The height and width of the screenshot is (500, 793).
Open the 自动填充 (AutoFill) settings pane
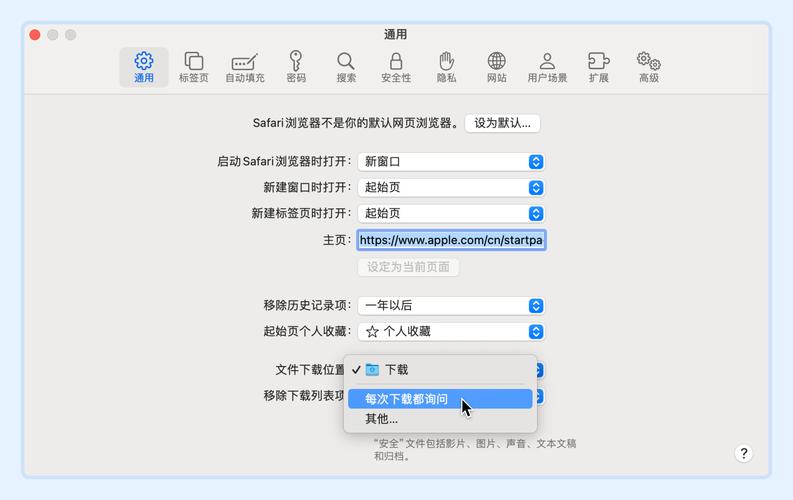(x=245, y=67)
